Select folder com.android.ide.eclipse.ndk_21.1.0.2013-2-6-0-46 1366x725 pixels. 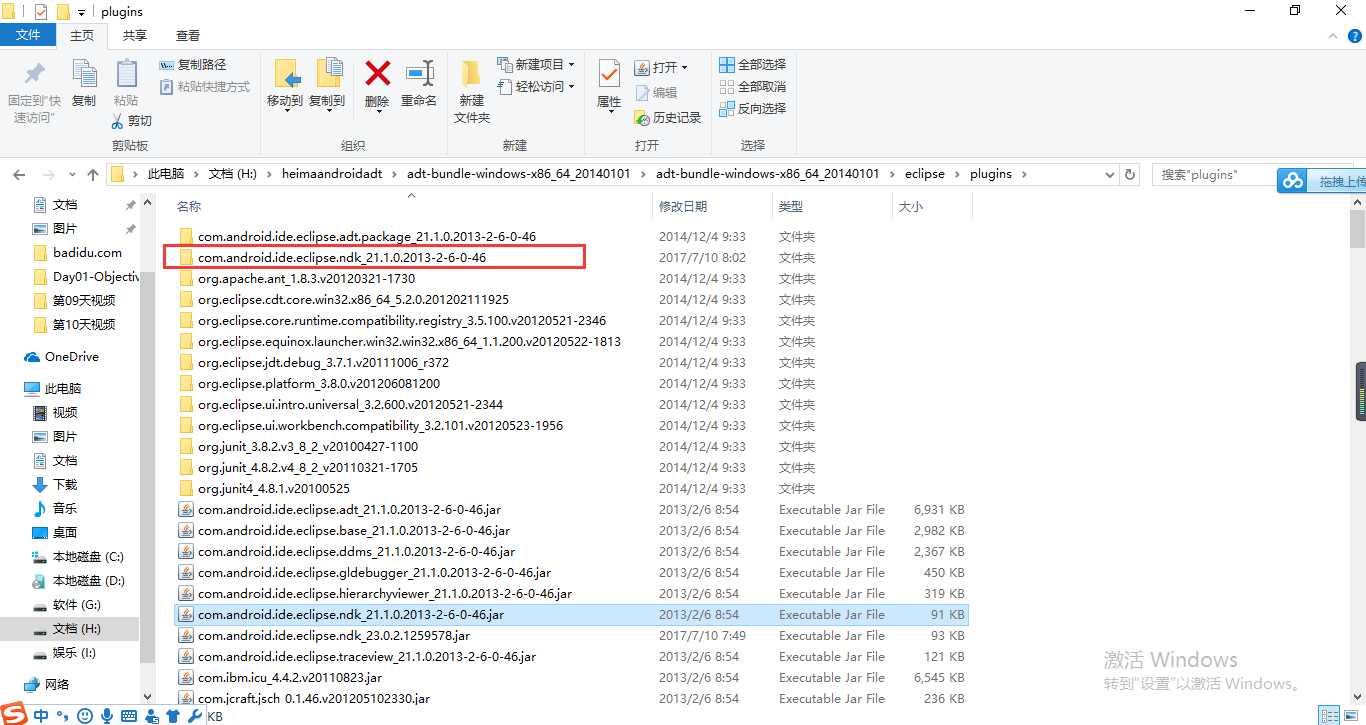click(x=342, y=258)
